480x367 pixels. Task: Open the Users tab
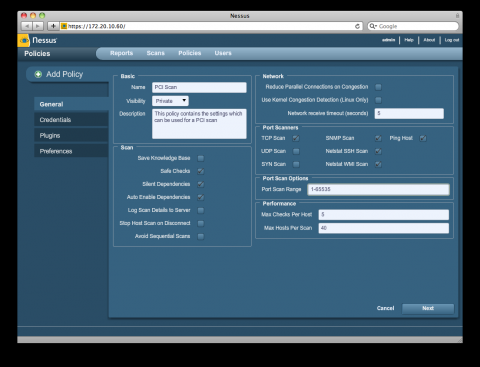(223, 53)
